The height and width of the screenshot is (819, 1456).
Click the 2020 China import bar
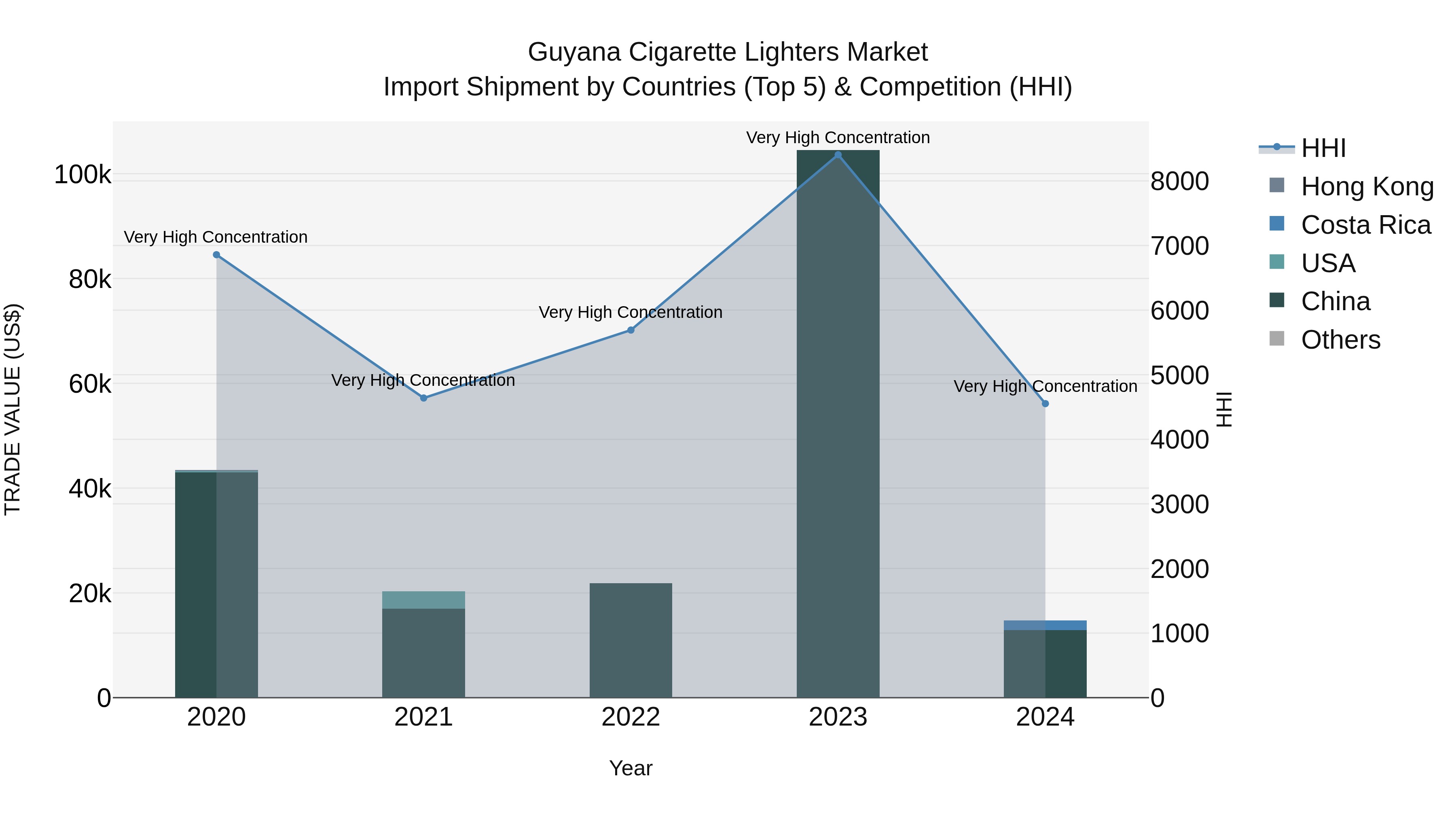click(x=216, y=585)
